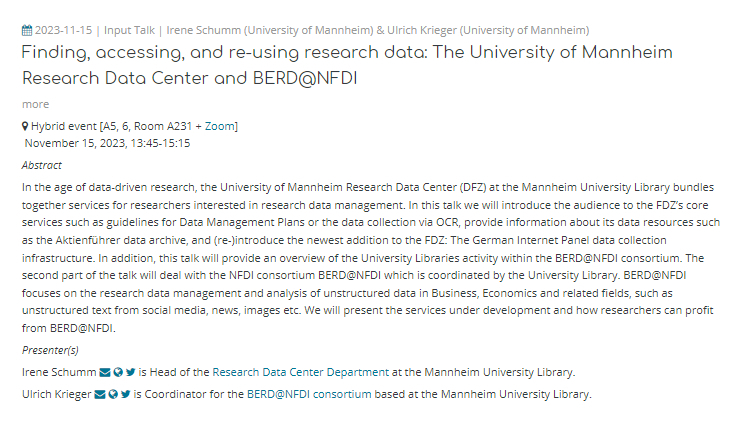Follow the BERD@NFDI consortium link

309,395
